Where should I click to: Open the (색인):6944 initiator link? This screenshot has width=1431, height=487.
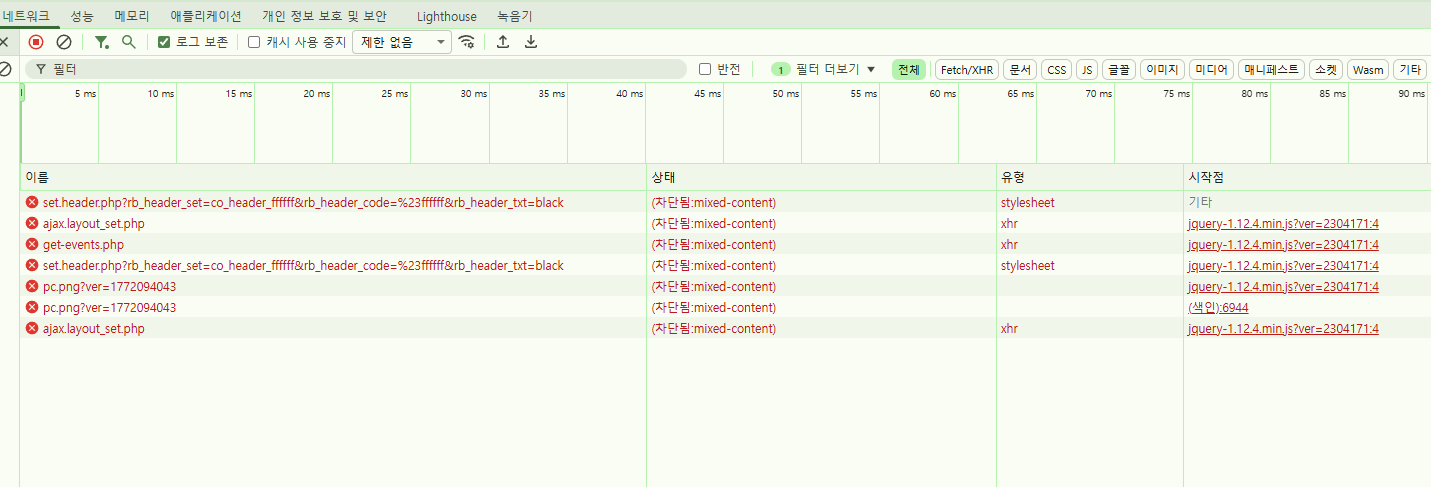(1218, 308)
